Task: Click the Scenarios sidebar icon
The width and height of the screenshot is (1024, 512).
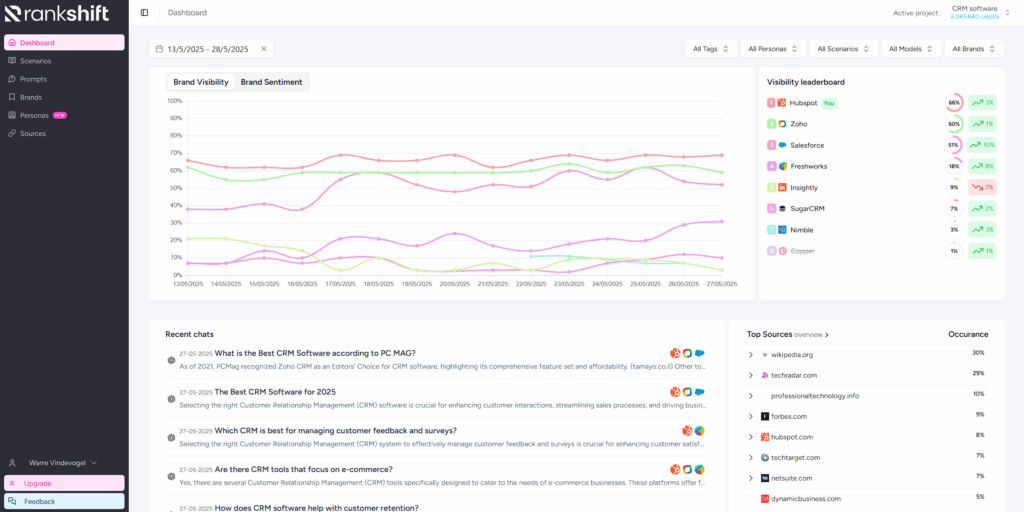Action: pyautogui.click(x=12, y=61)
